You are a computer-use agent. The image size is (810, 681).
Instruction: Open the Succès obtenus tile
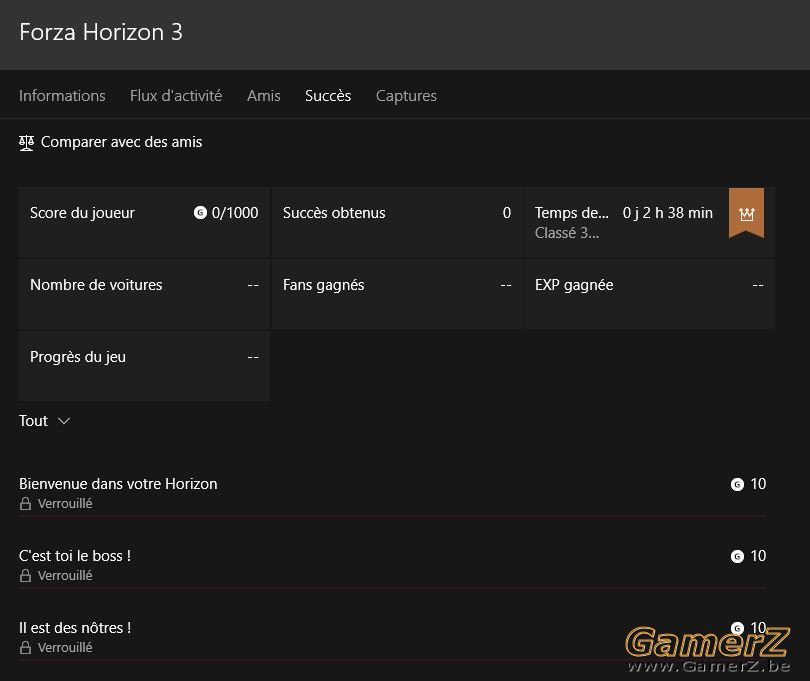coord(397,223)
